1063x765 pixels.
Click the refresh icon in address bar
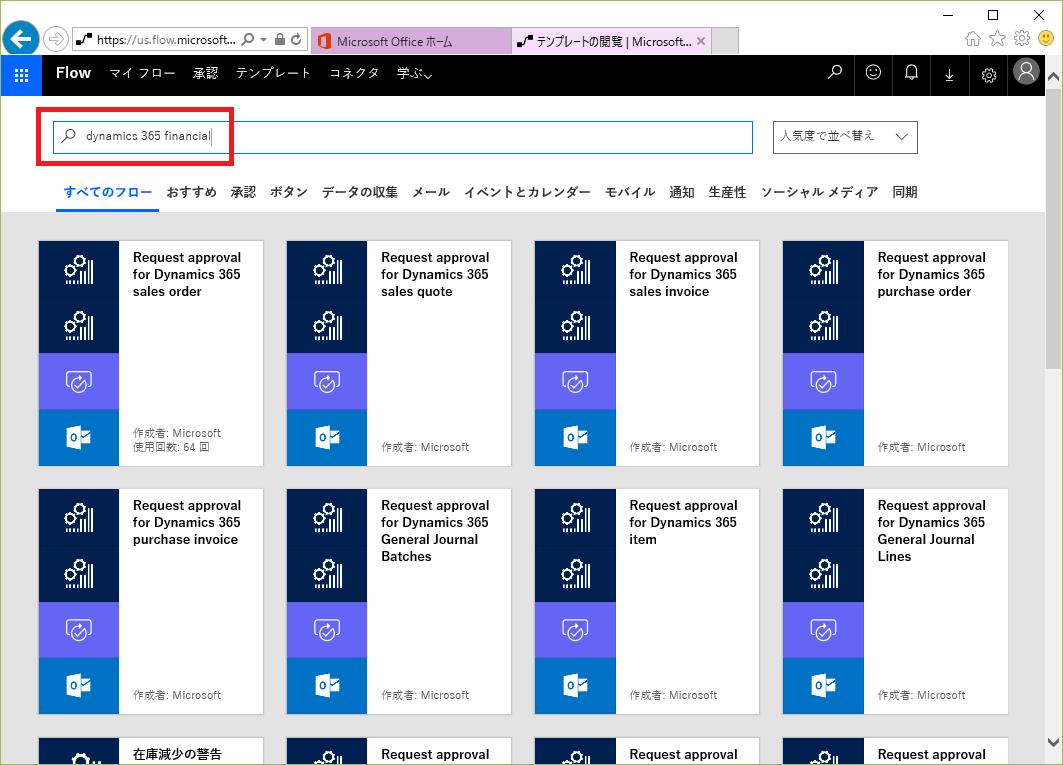coord(296,39)
